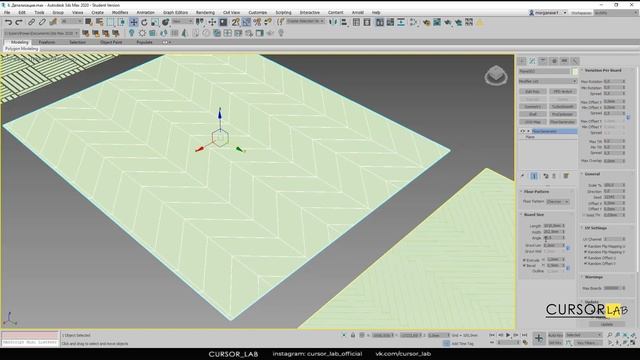Open the Modify command panel tab
This screenshot has width=640, height=360.
(x=532, y=61)
